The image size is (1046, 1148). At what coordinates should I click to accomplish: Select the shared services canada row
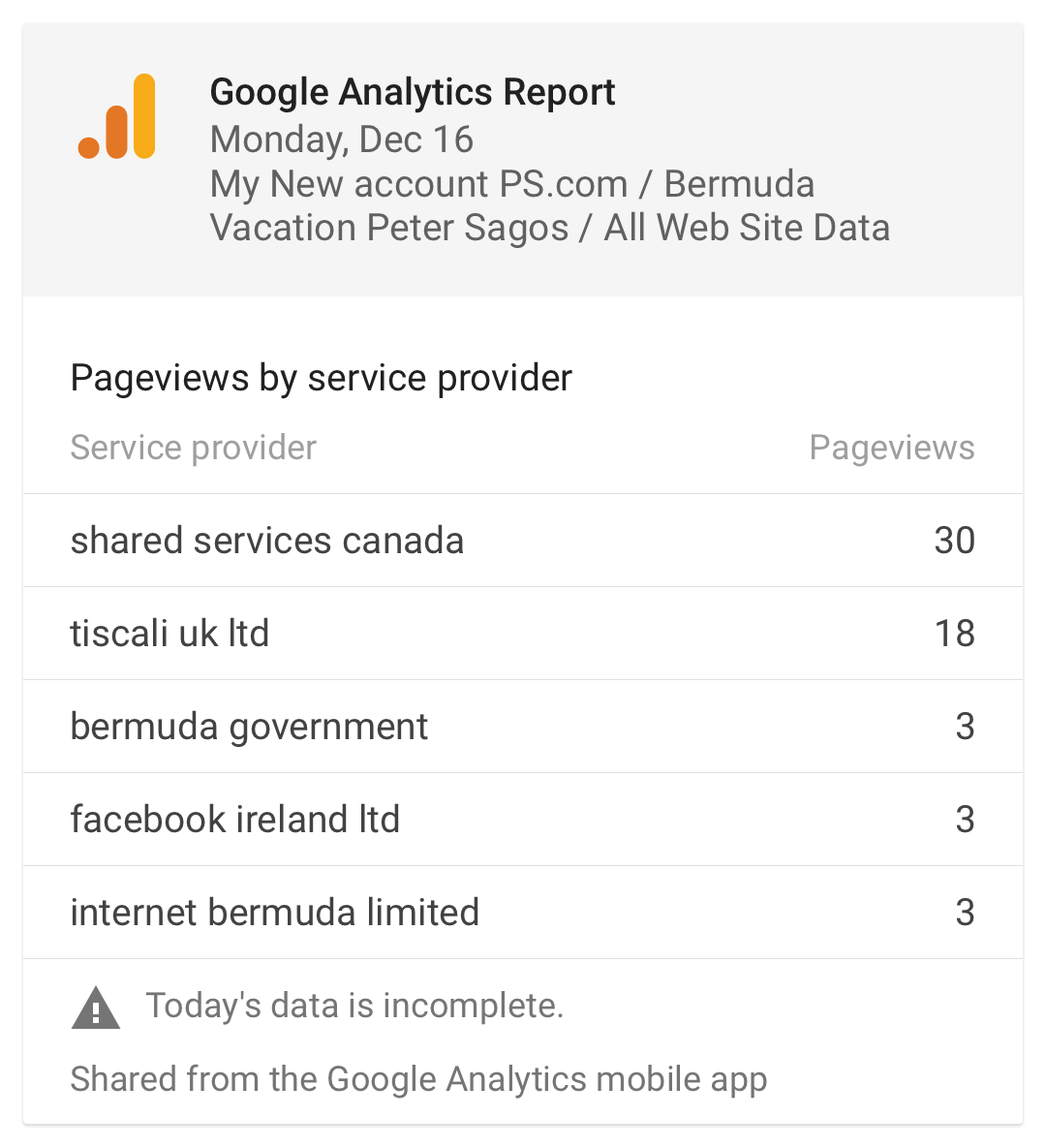(x=523, y=541)
